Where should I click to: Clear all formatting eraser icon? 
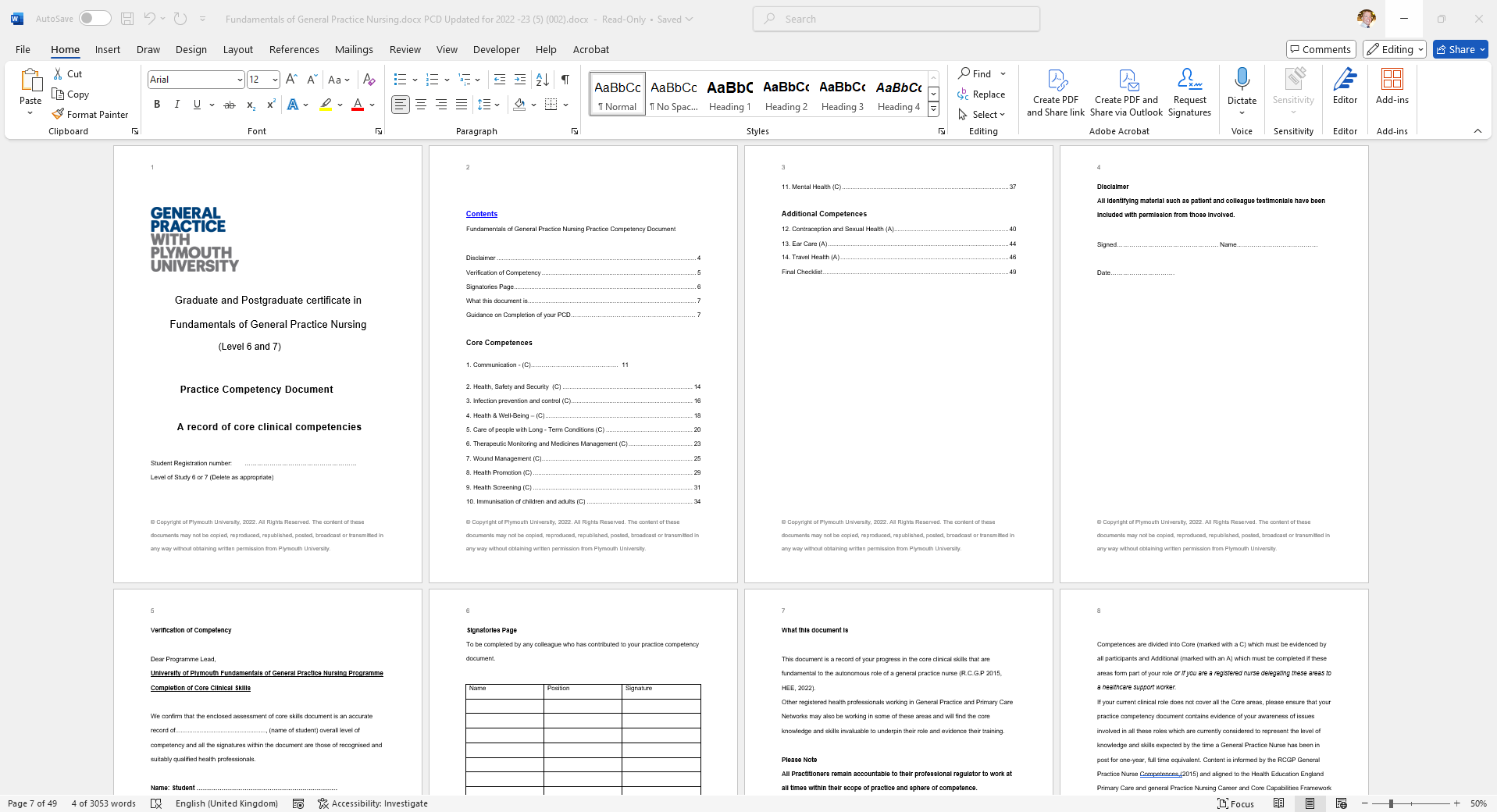369,79
